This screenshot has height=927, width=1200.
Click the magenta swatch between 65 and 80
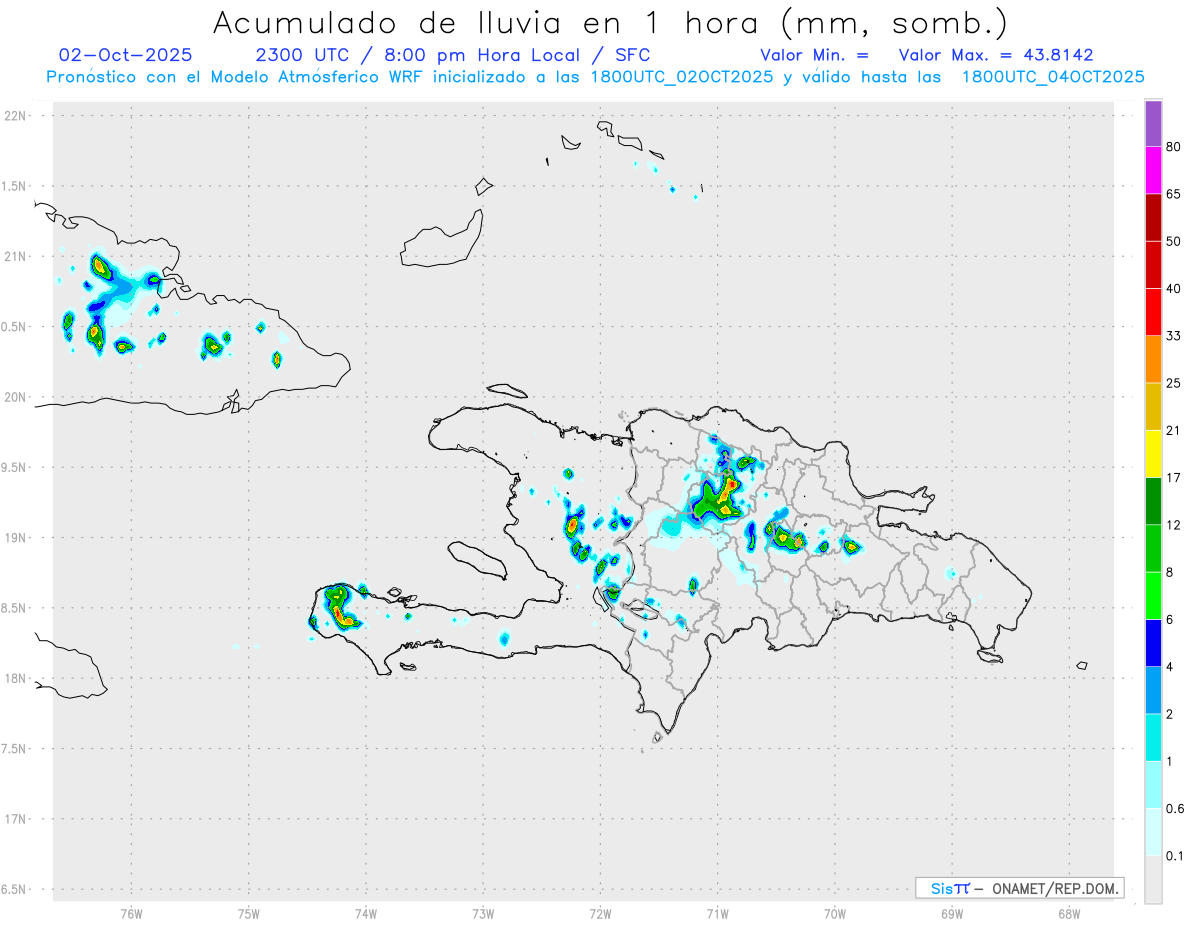[1153, 170]
